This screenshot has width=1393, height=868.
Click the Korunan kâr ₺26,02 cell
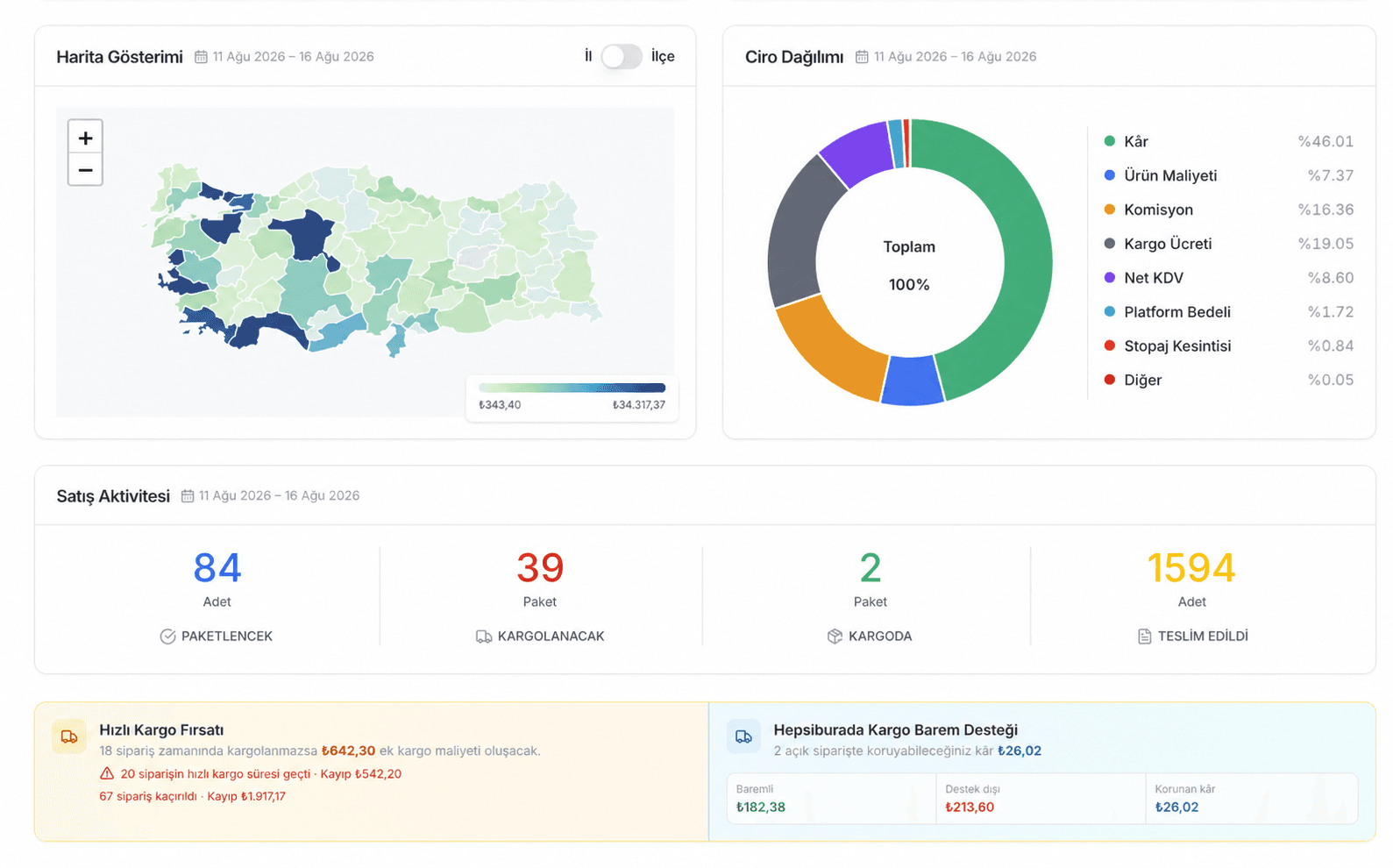pyautogui.click(x=1252, y=799)
